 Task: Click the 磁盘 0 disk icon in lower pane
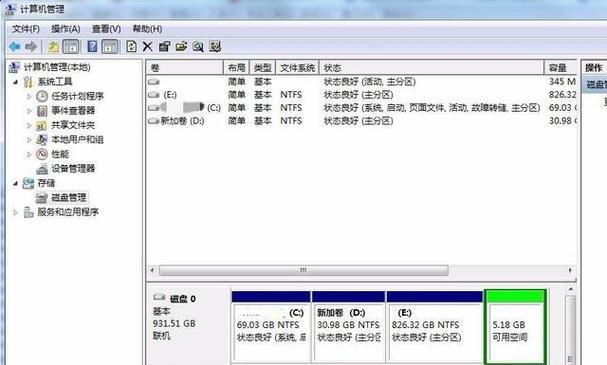[x=159, y=297]
